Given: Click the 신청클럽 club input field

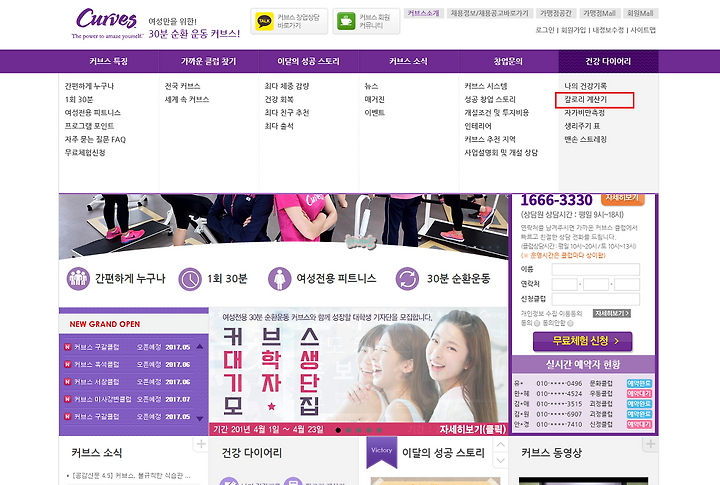Looking at the screenshot, I should click(x=596, y=299).
